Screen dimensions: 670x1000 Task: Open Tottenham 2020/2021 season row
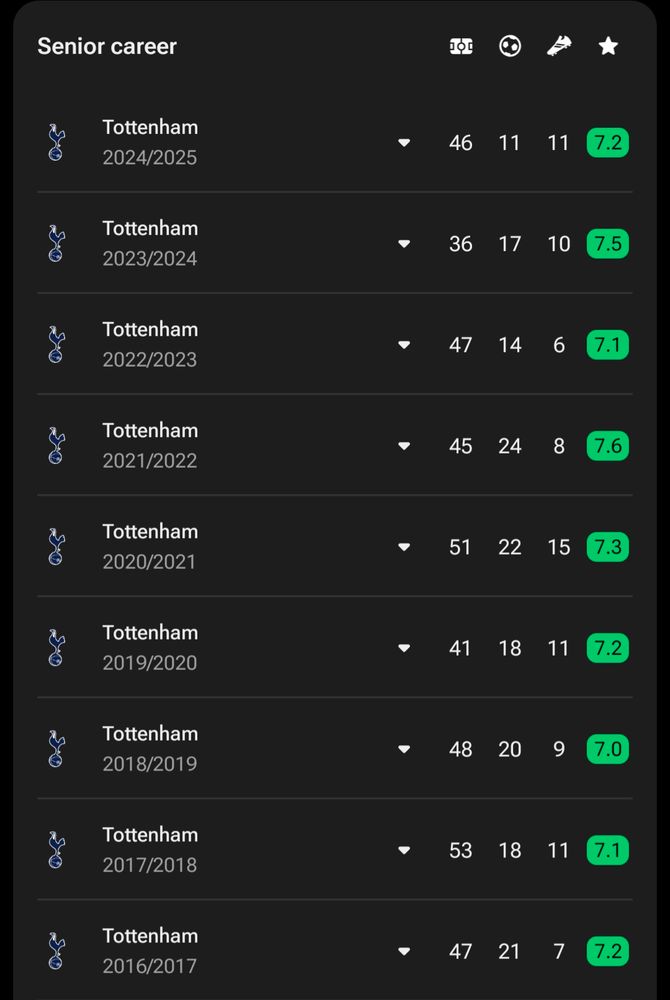click(335, 547)
